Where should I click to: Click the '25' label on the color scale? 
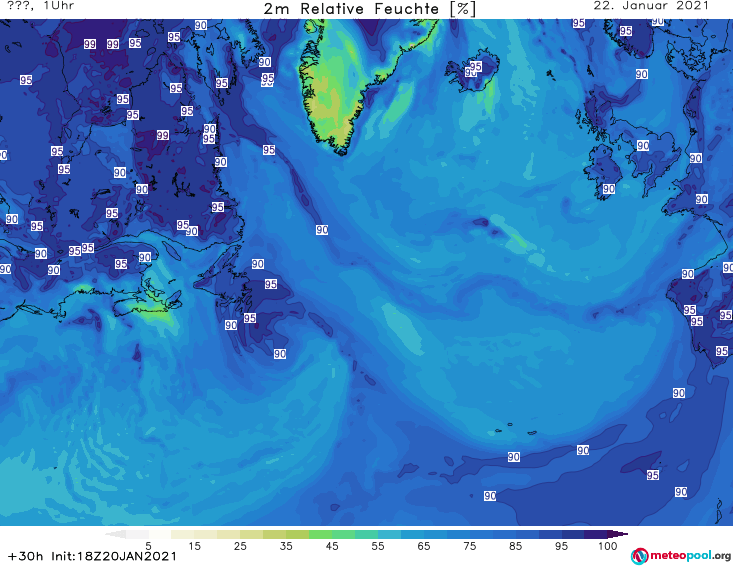pos(240,546)
